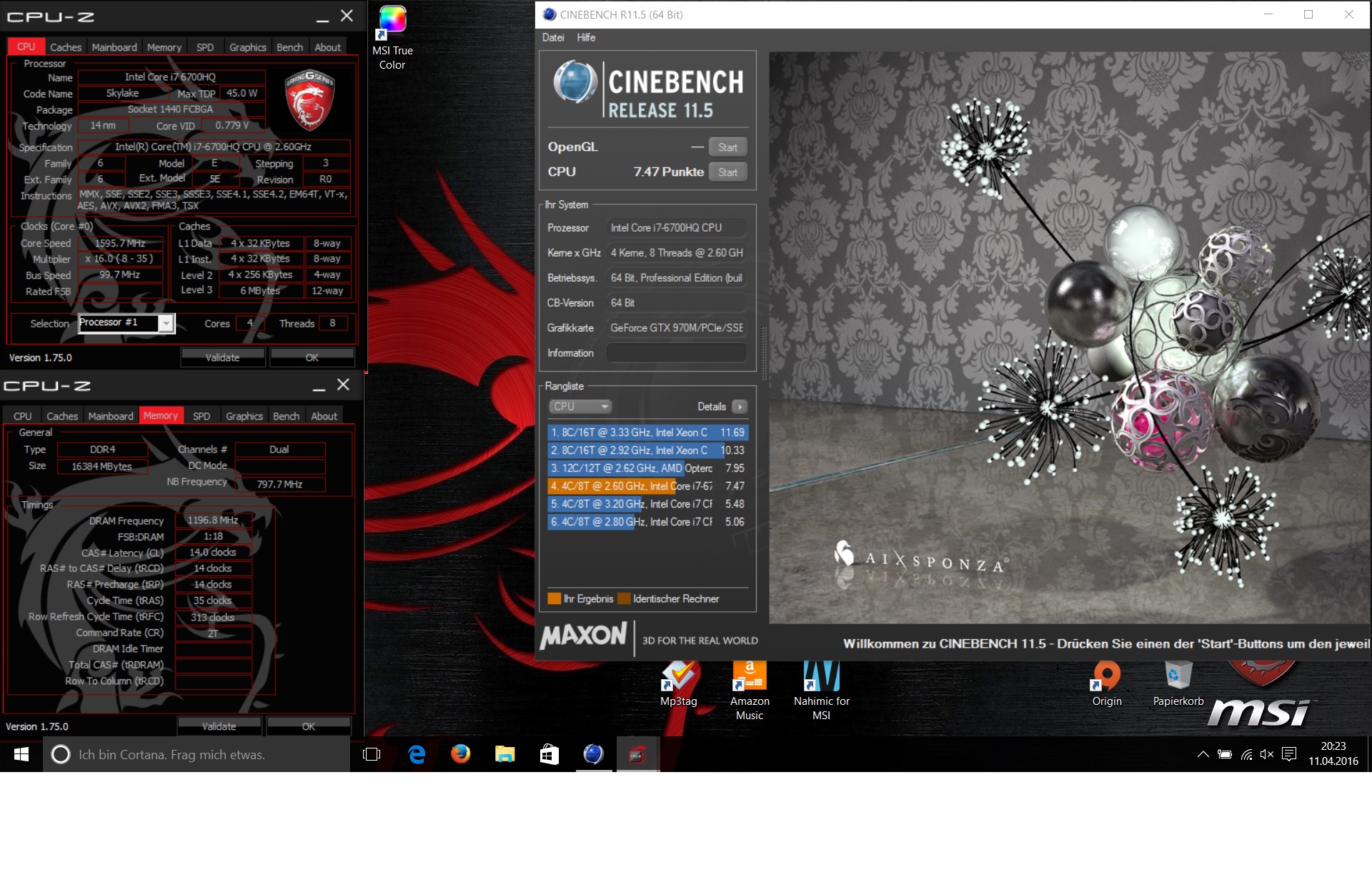Click the taskbar clock showing 20:23

(1333, 754)
